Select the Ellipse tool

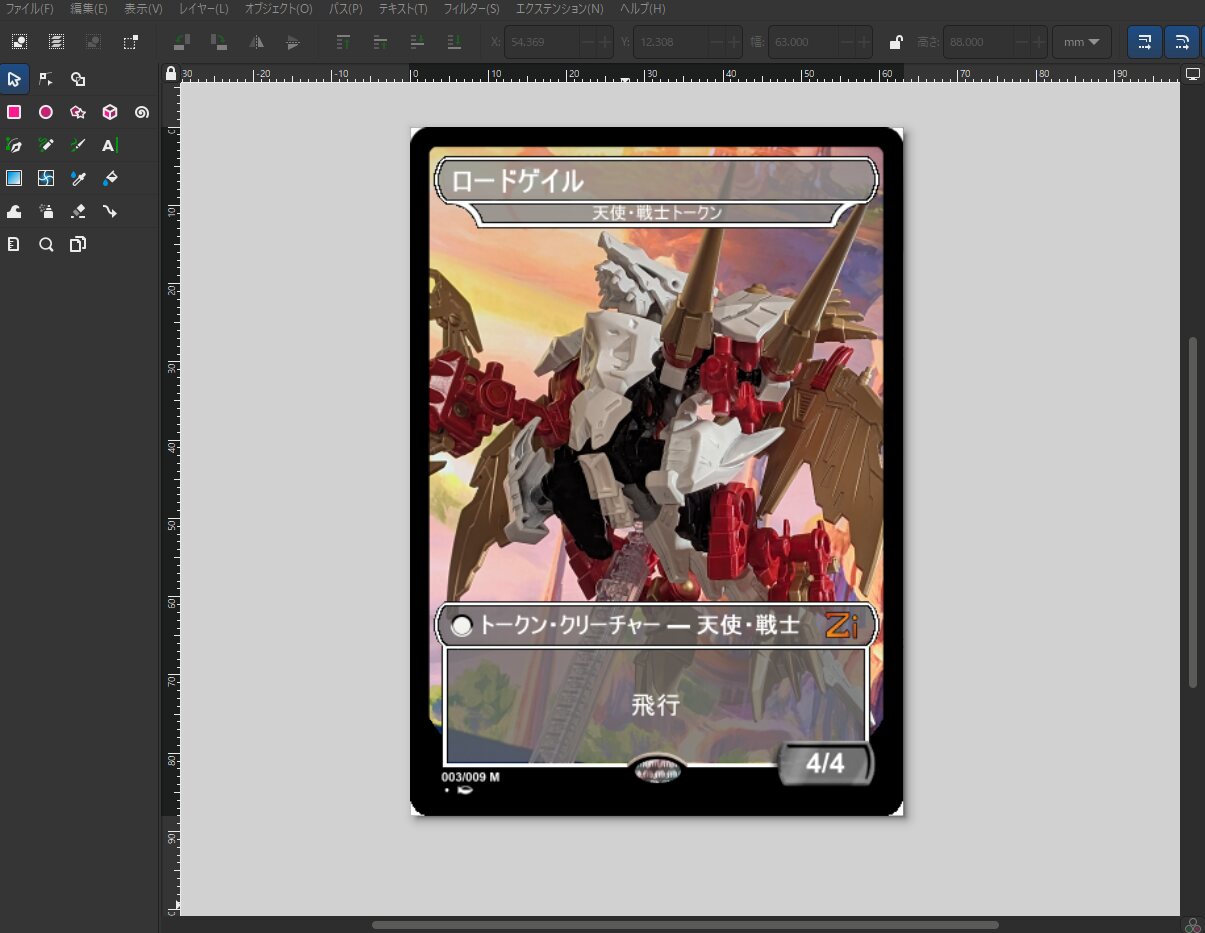click(46, 112)
